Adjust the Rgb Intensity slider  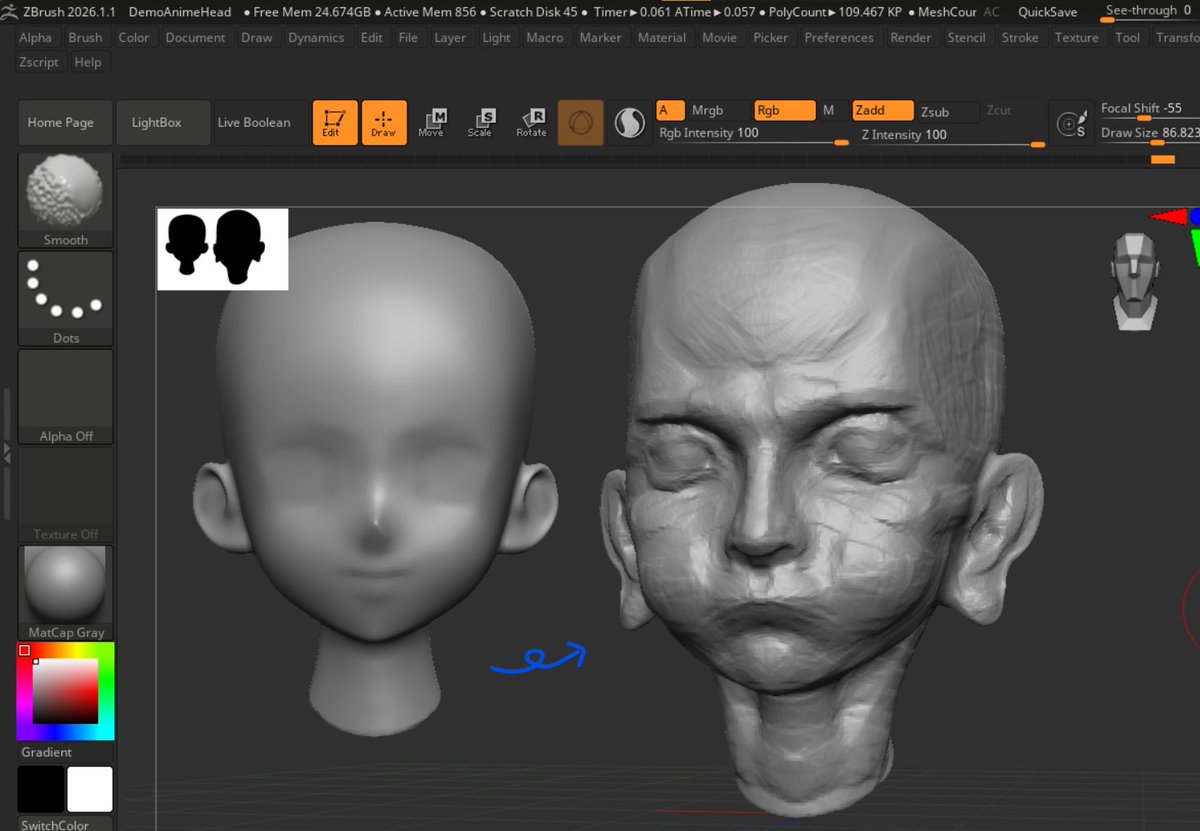coord(753,134)
